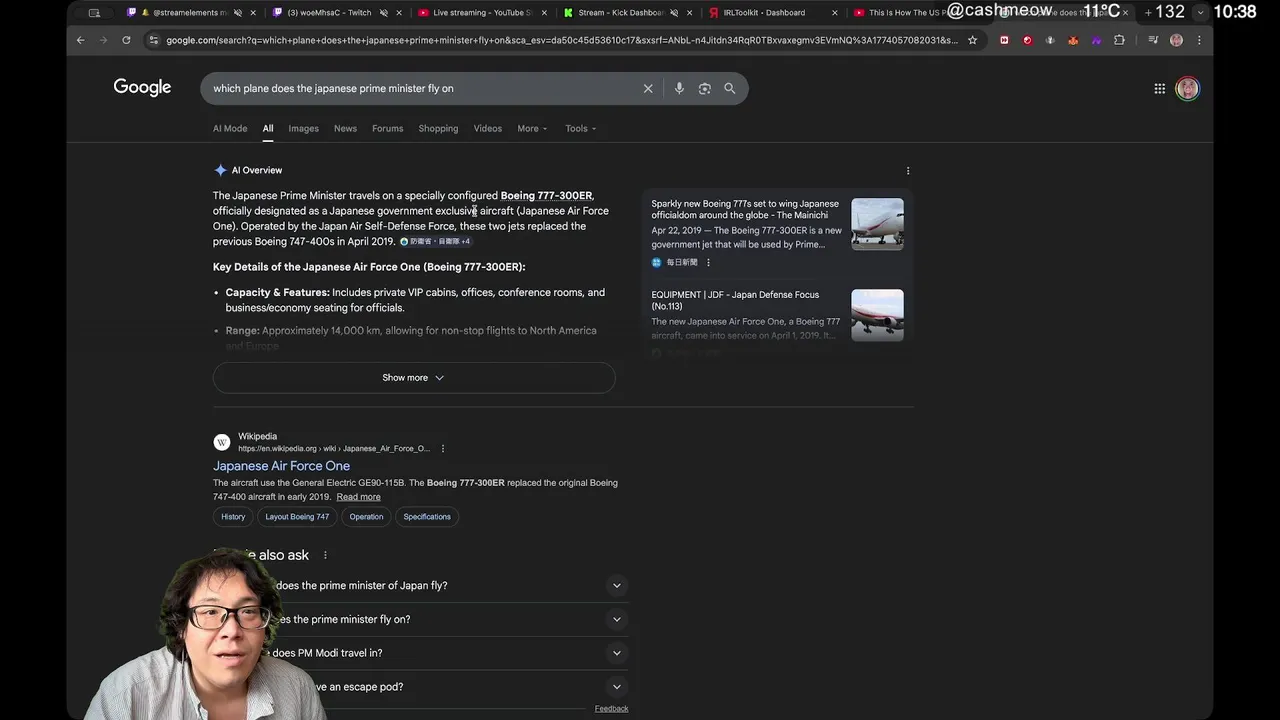Select the Images search tab
The image size is (1280, 720).
tap(303, 128)
